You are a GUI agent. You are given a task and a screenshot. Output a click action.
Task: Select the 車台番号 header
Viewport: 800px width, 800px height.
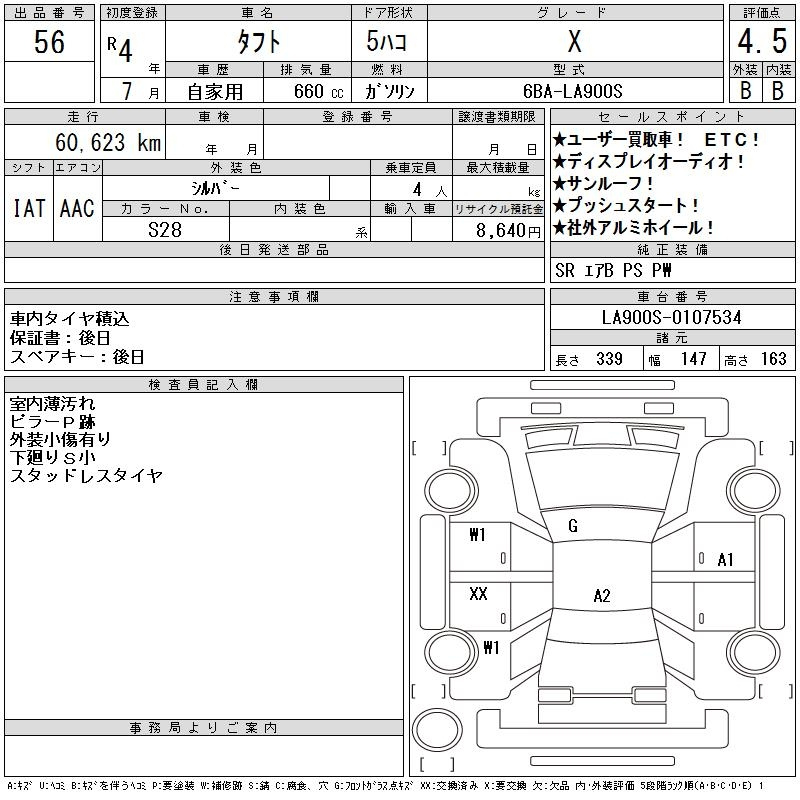click(672, 296)
